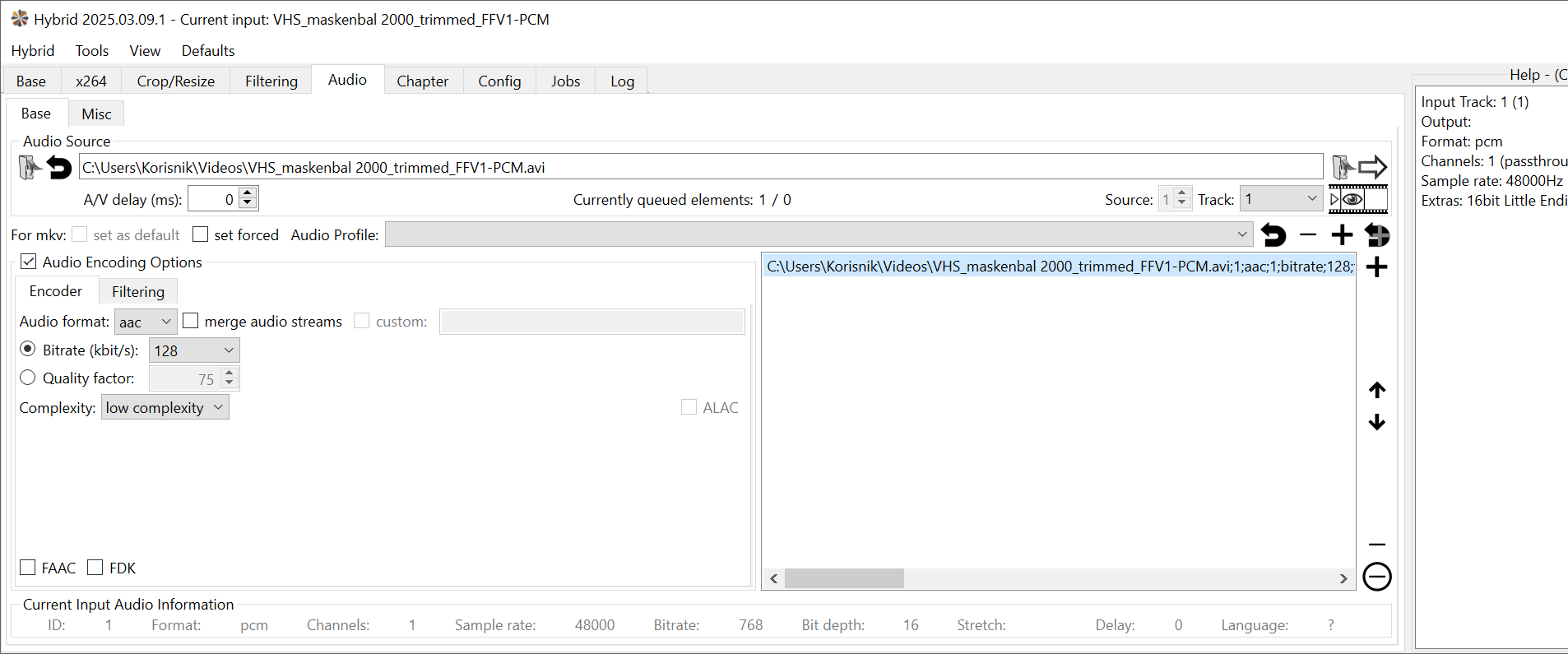Click the reset audio source undo arrow
This screenshot has width=1568, height=654.
coord(59,168)
